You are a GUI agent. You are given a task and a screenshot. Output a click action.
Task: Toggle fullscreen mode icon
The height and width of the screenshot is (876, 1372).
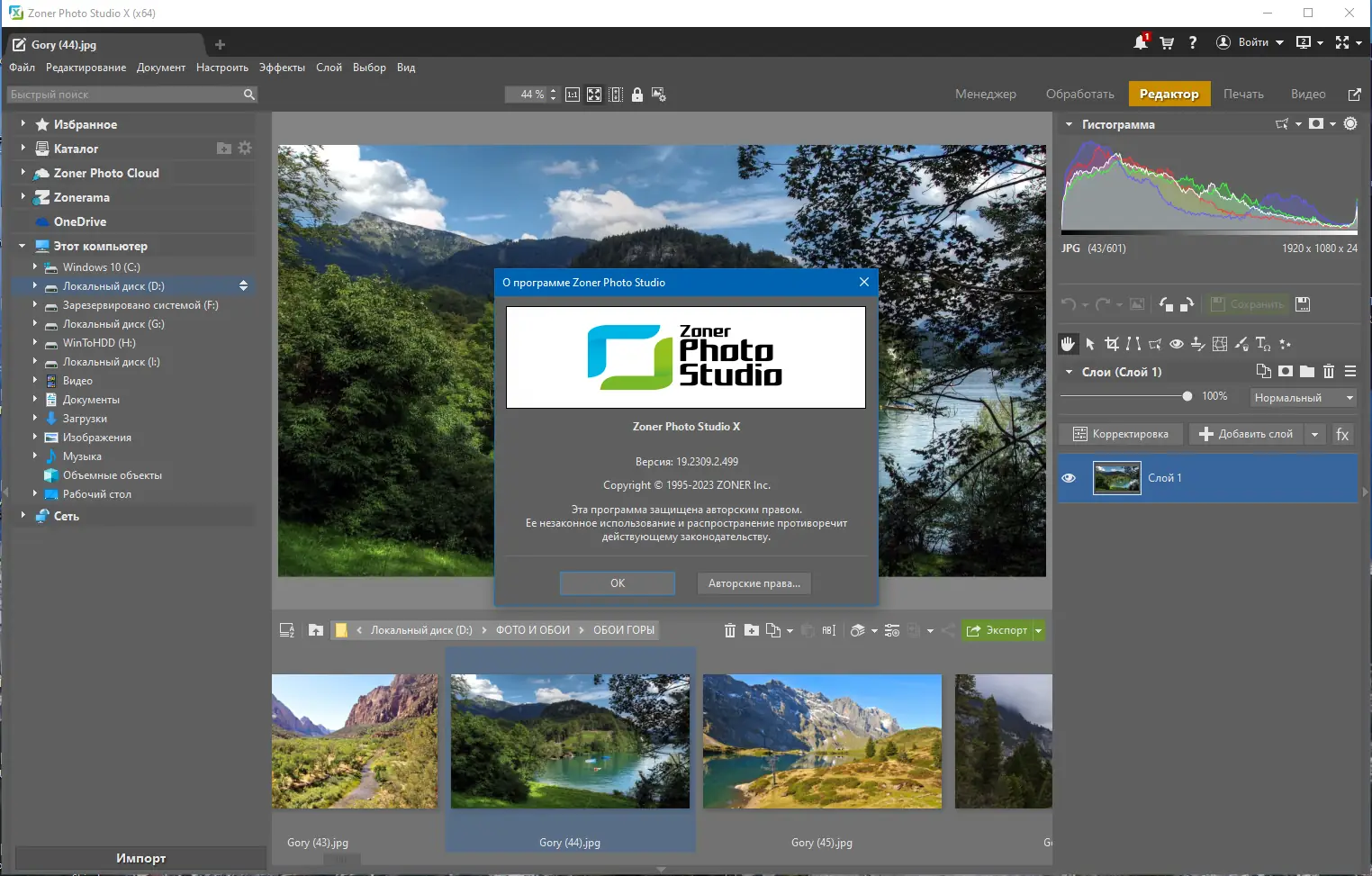(x=1342, y=42)
